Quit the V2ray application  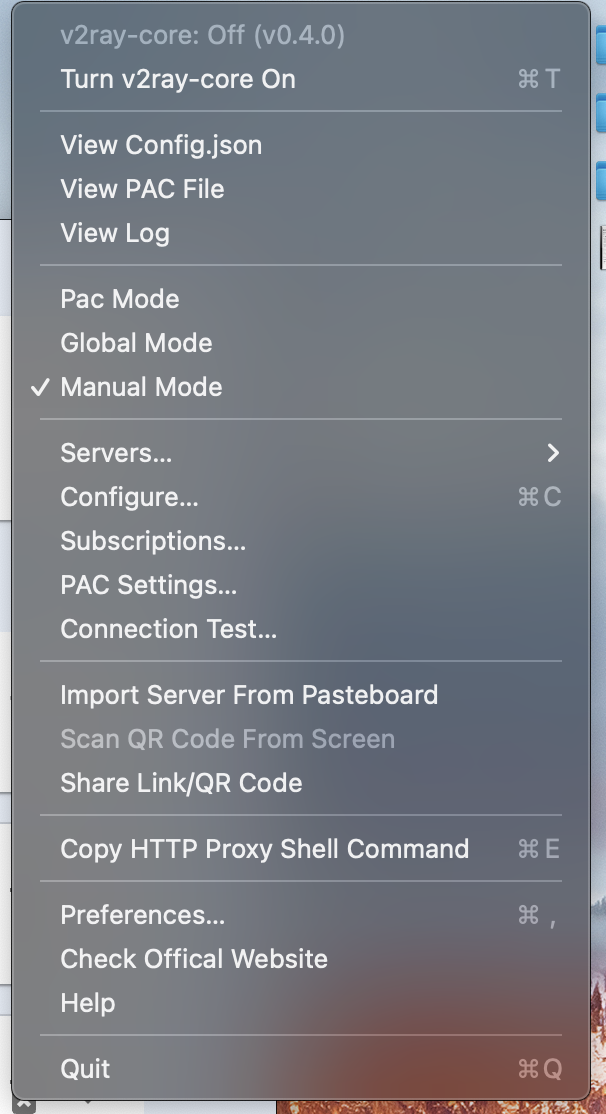(x=85, y=1069)
